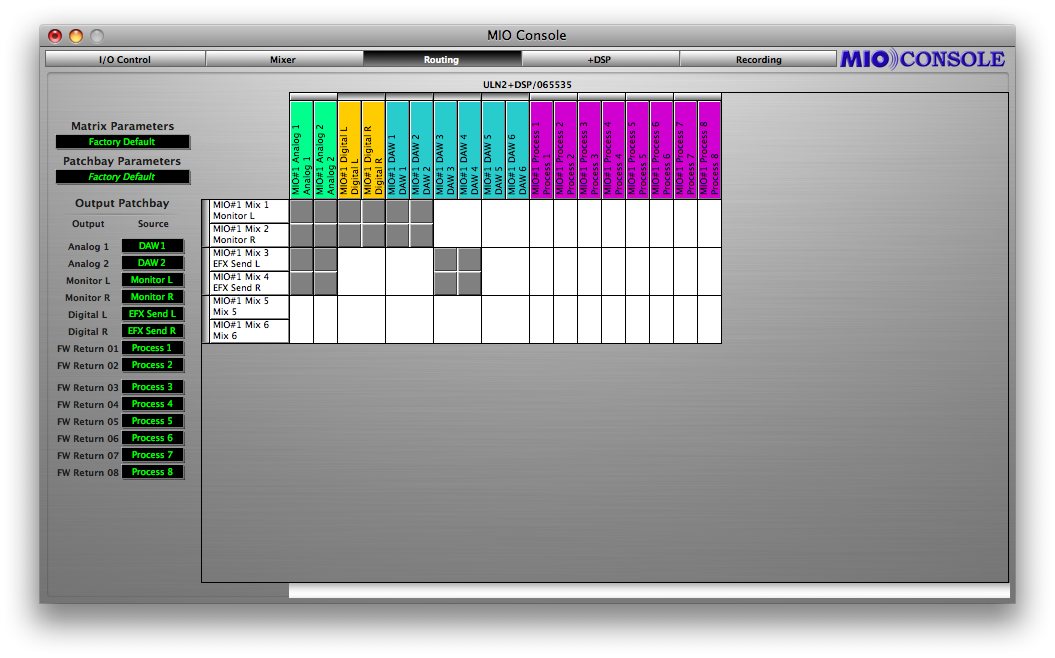Select the 'MIO#1 Mix 1 Monitor L' row label

coord(249,211)
